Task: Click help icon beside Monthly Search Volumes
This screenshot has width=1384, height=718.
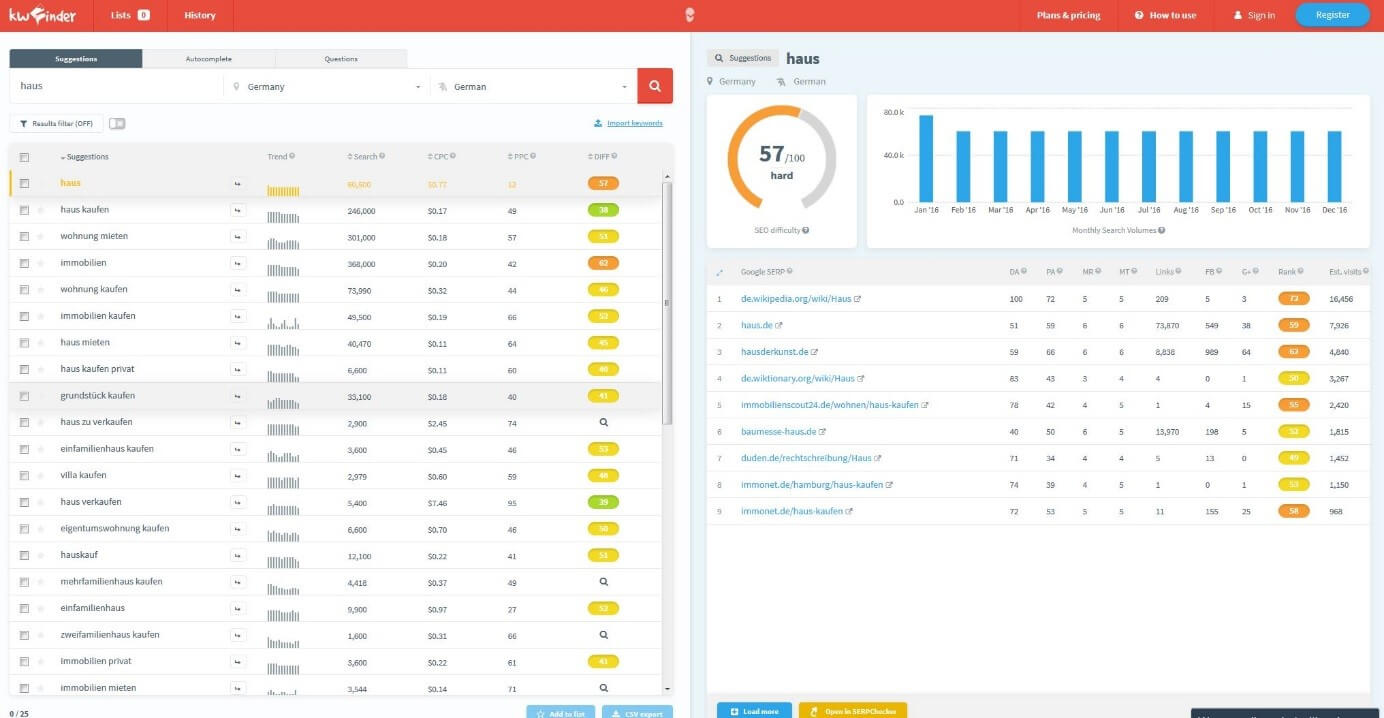Action: tap(1161, 231)
